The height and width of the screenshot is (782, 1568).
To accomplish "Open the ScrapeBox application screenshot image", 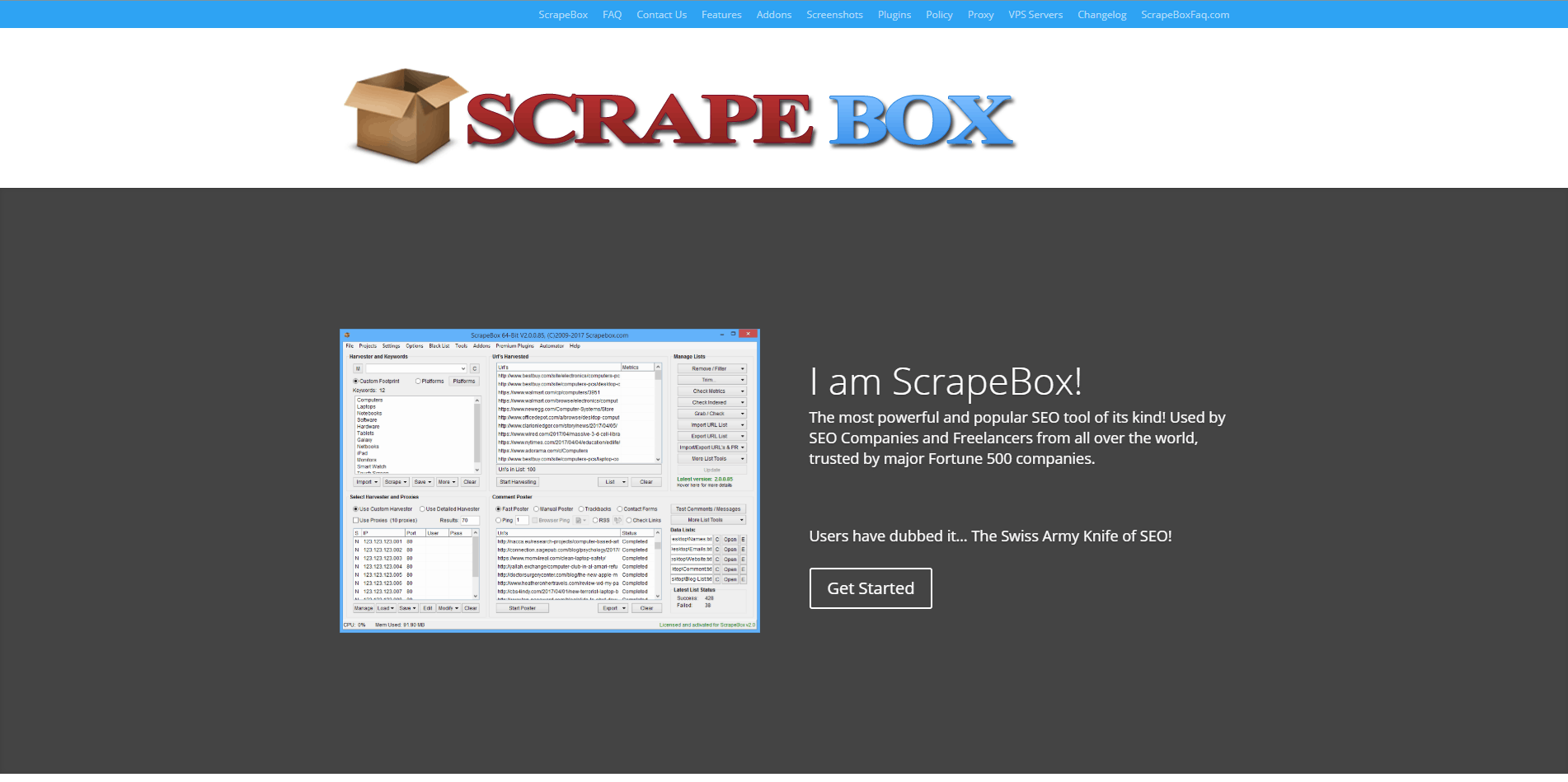I will point(550,480).
